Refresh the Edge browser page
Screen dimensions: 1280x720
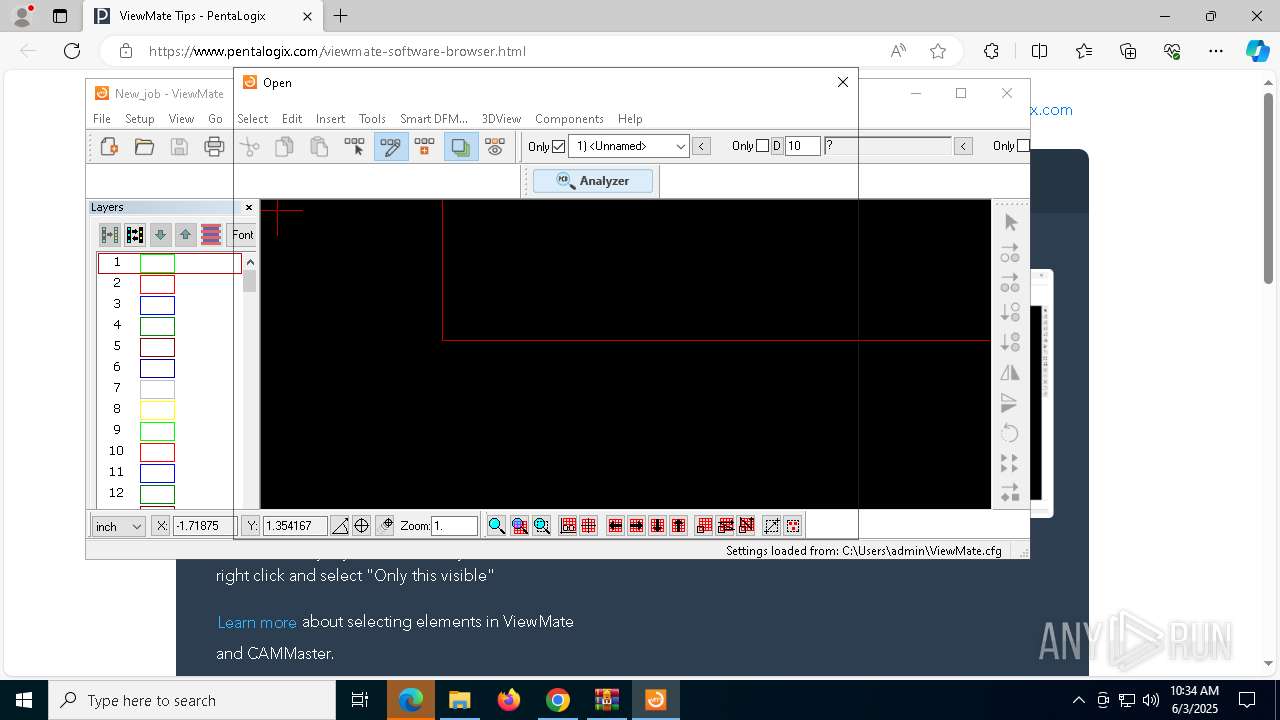[x=72, y=51]
